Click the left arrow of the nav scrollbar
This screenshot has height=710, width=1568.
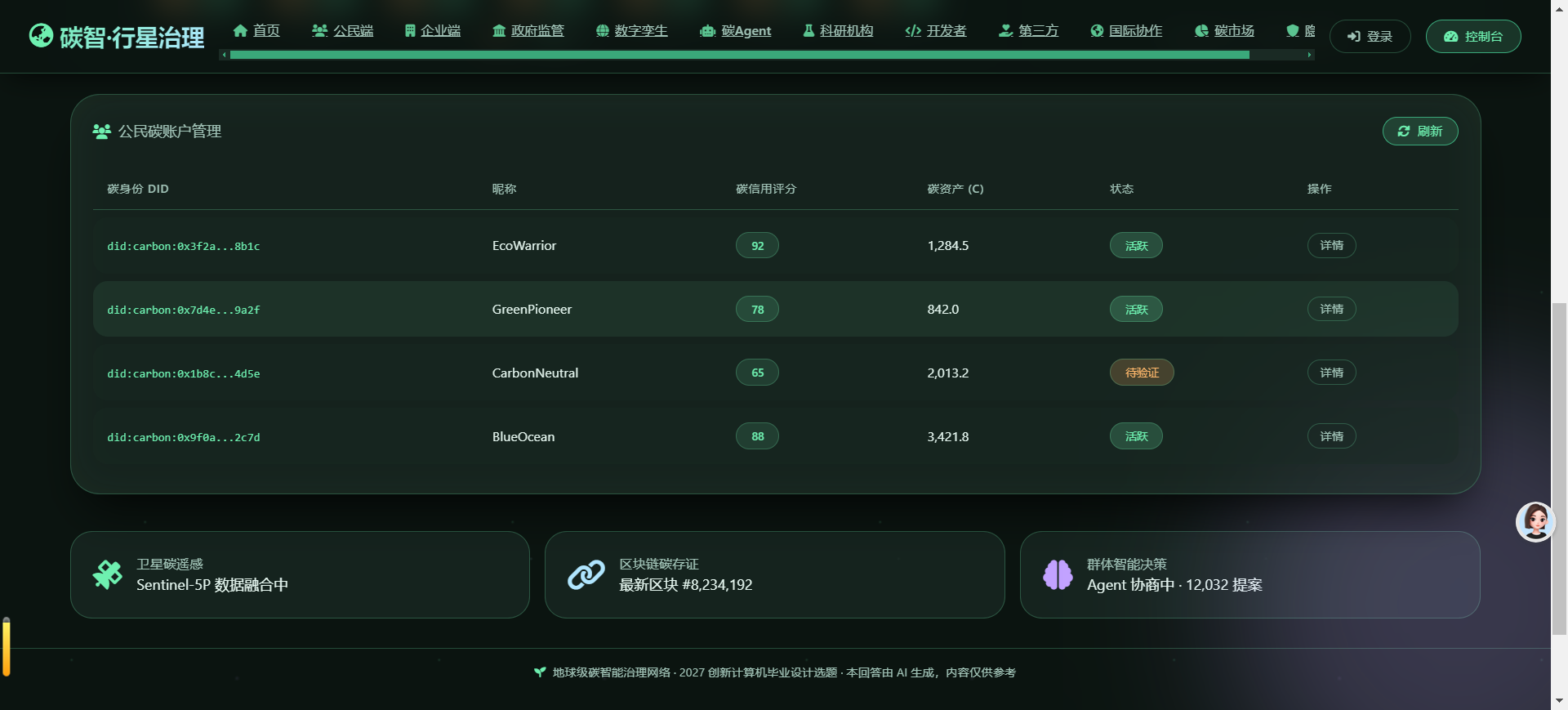(224, 55)
